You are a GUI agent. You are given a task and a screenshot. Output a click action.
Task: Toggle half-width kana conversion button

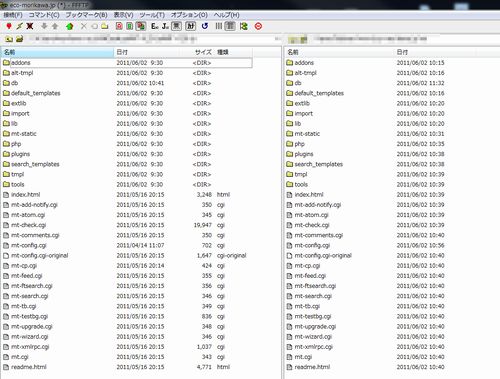(190, 26)
